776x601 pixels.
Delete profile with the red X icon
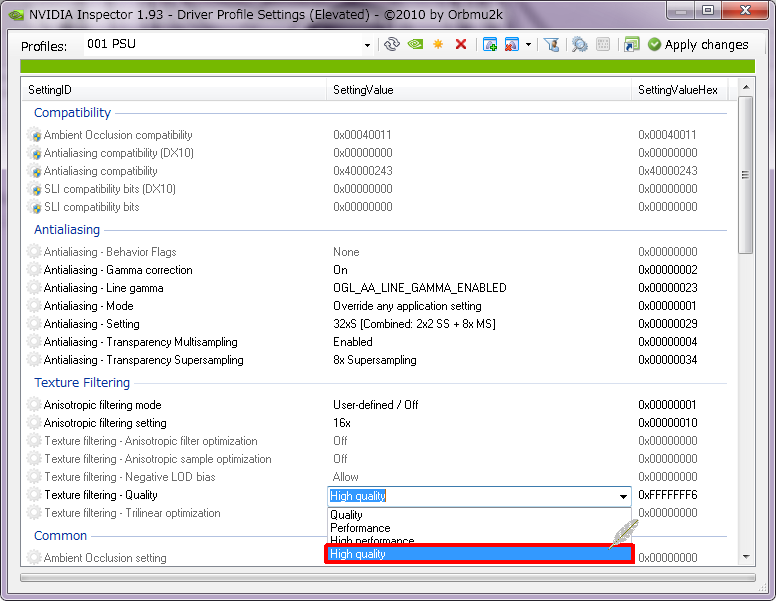pyautogui.click(x=461, y=45)
